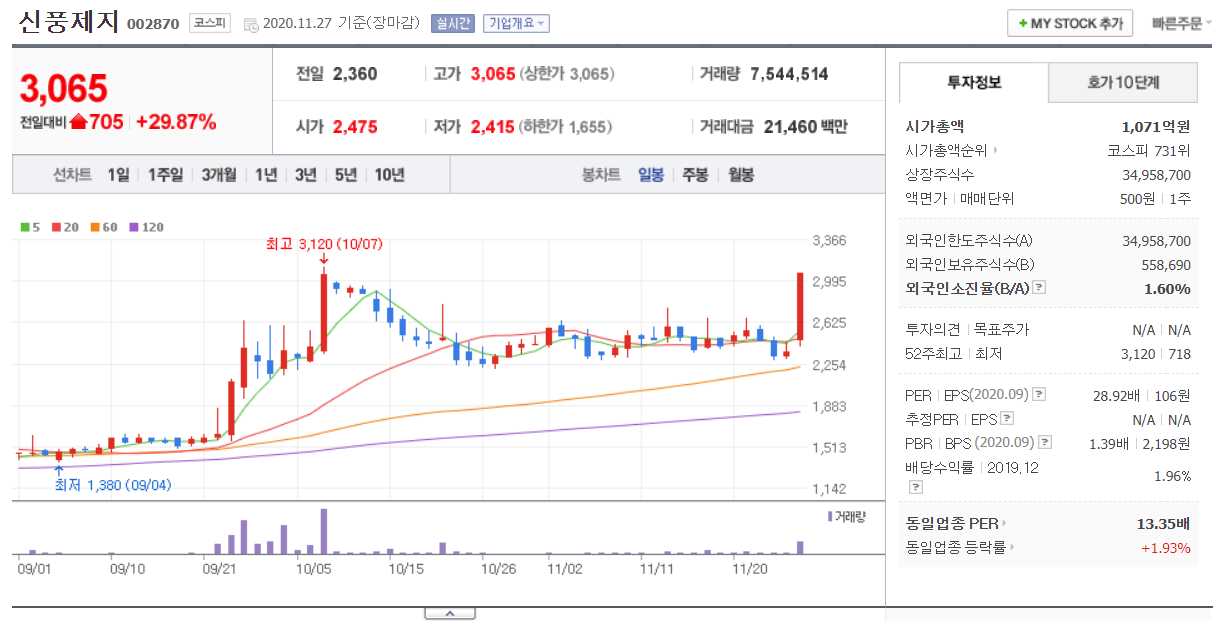This screenshot has width=1227, height=621.
Task: Click the stock code 002870
Action: pyautogui.click(x=152, y=25)
